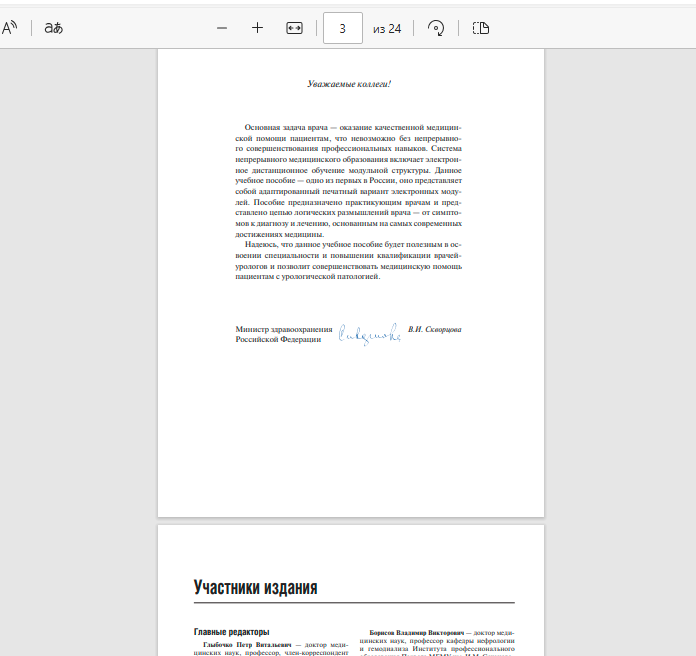Click the line 'пациентам с урологической патологией.'

pyautogui.click(x=308, y=277)
